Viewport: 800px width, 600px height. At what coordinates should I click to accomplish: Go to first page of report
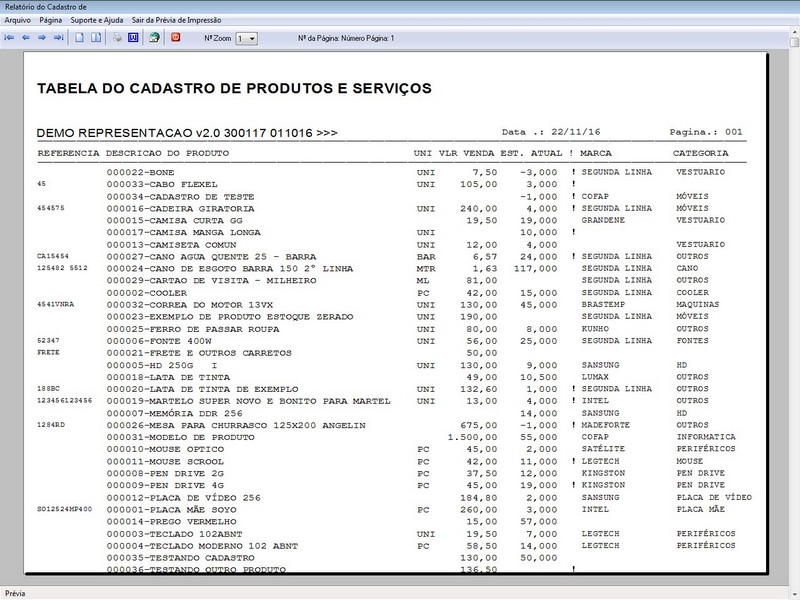[10, 38]
